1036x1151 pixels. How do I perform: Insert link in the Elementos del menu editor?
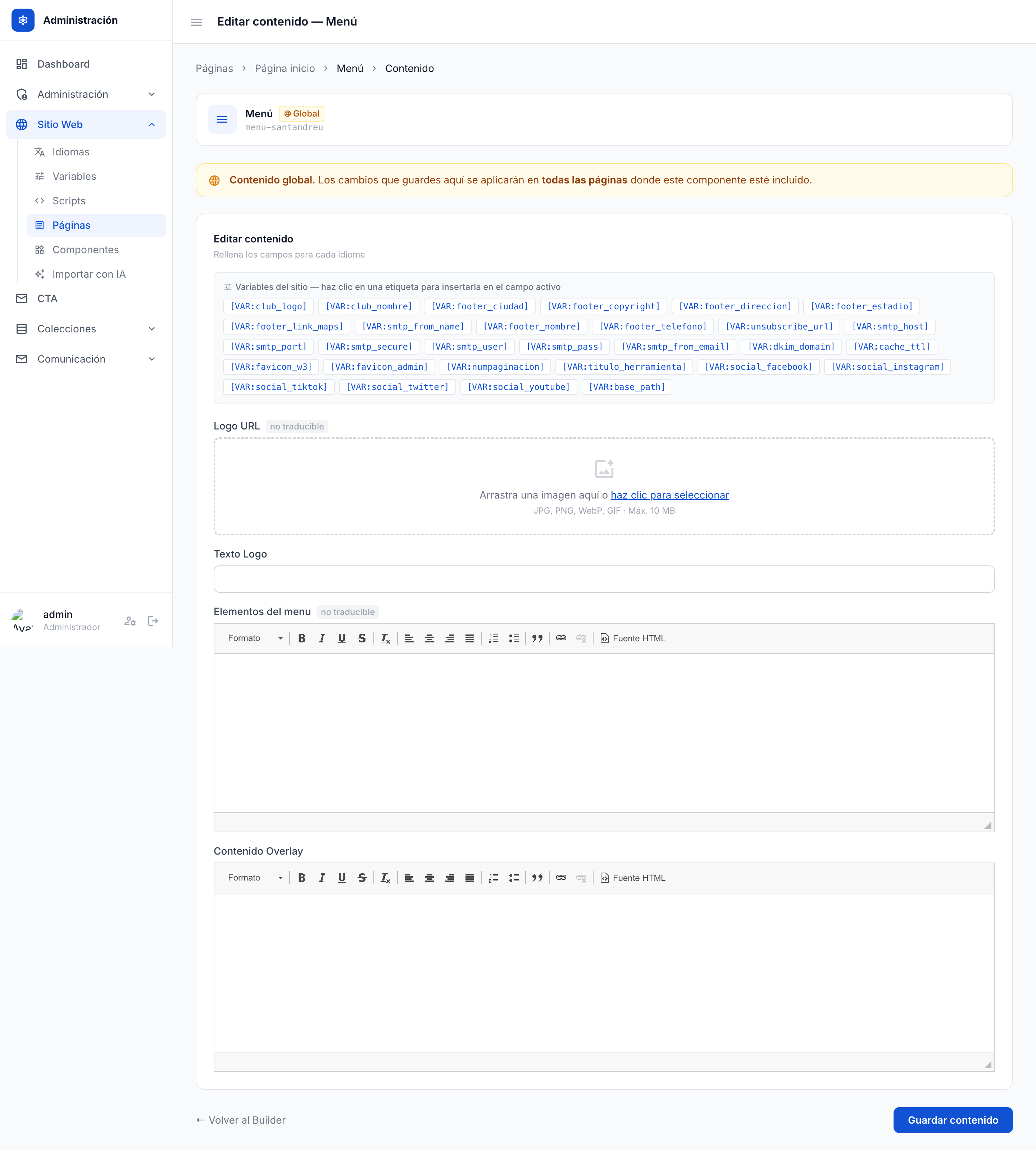tap(561, 638)
